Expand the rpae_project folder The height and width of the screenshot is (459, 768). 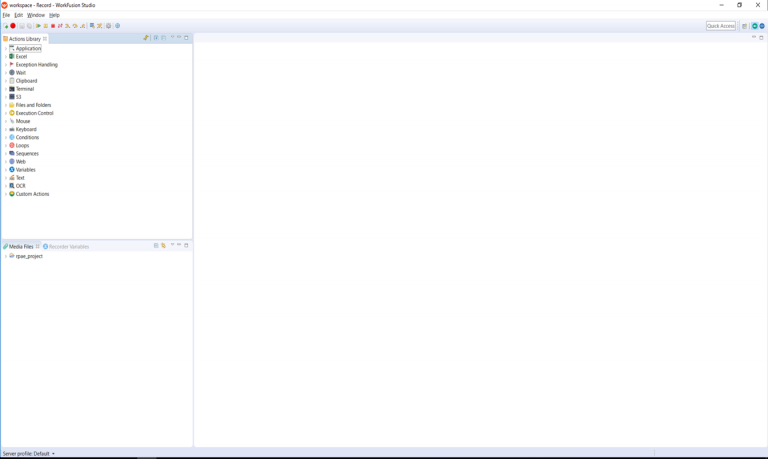tap(6, 257)
